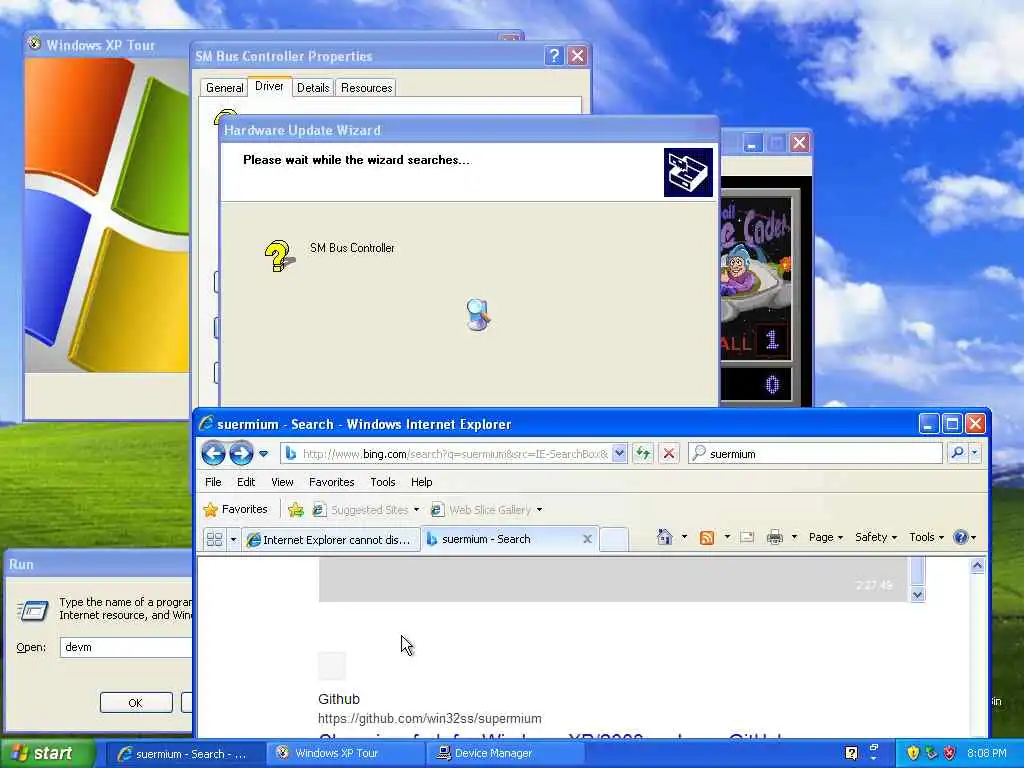
Task: Select the Details tab in SM Bus Properties
Action: coord(313,88)
